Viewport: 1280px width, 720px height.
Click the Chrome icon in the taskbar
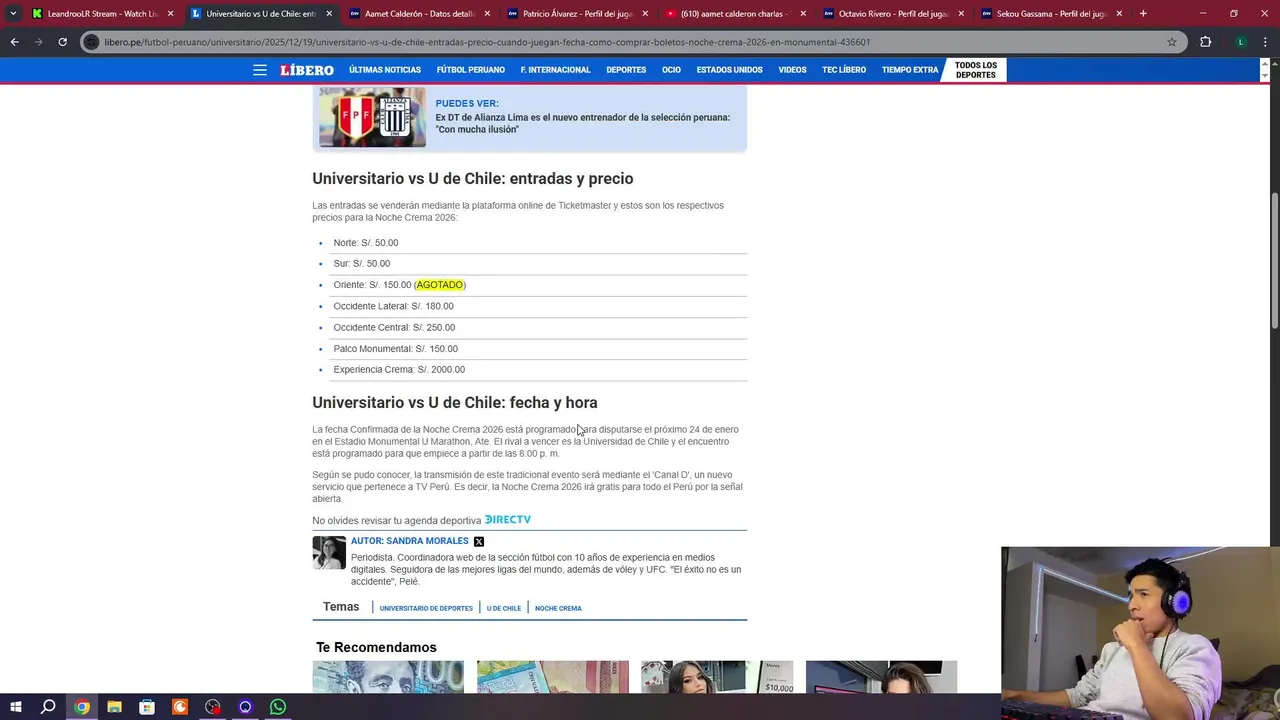[x=81, y=707]
